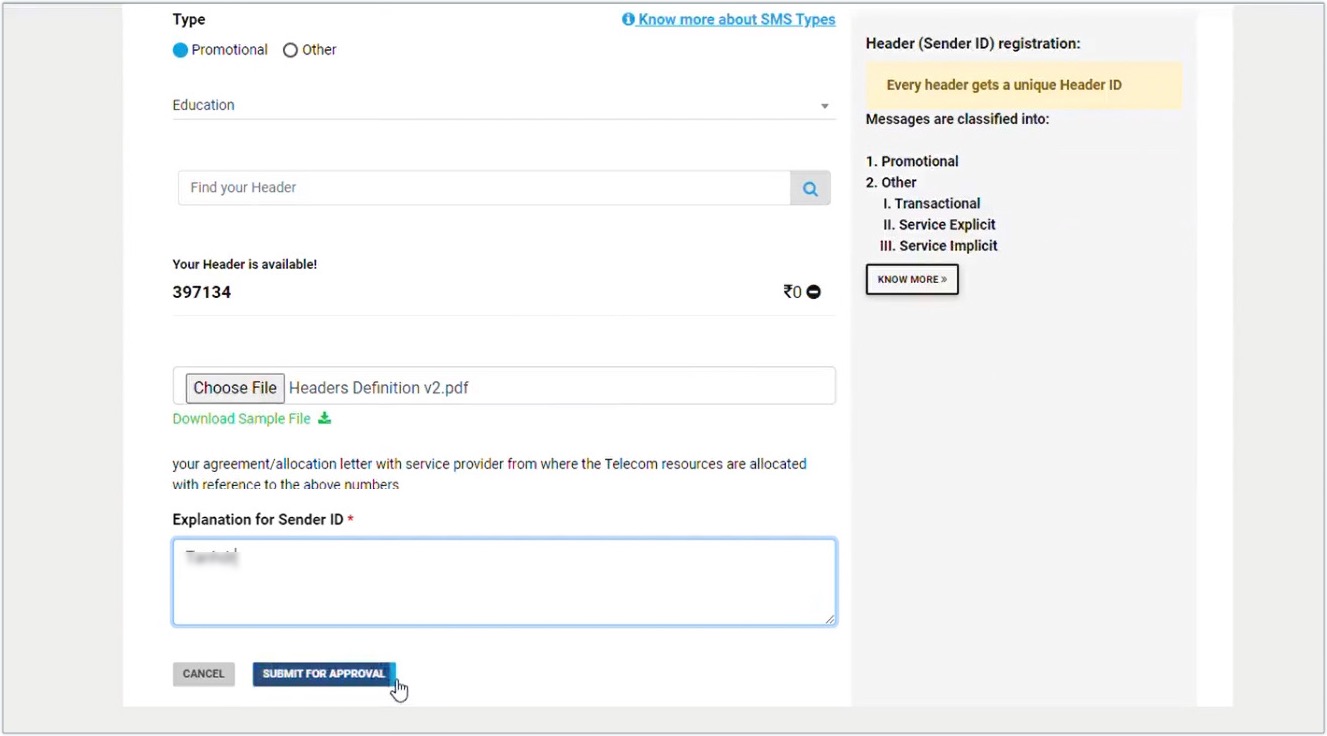Click the Submit For Approval button
Image resolution: width=1327 pixels, height=736 pixels.
point(323,673)
